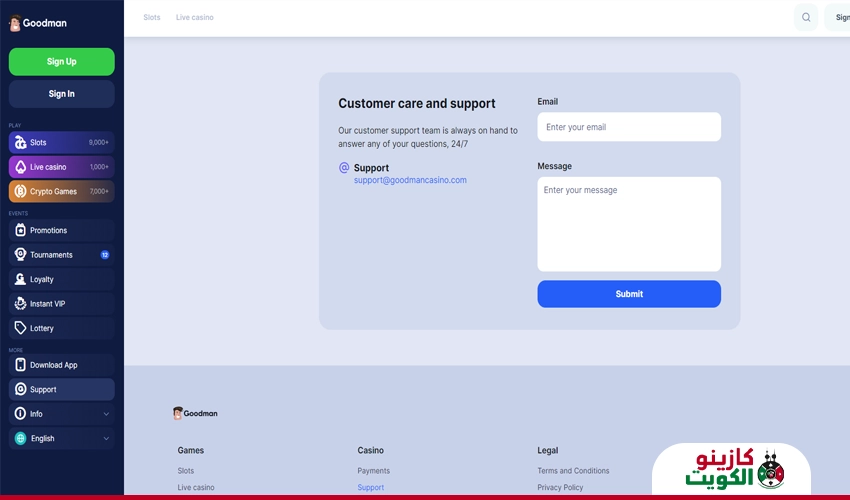850x500 pixels.
Task: Click the Loyalty sidebar icon
Action: click(20, 279)
